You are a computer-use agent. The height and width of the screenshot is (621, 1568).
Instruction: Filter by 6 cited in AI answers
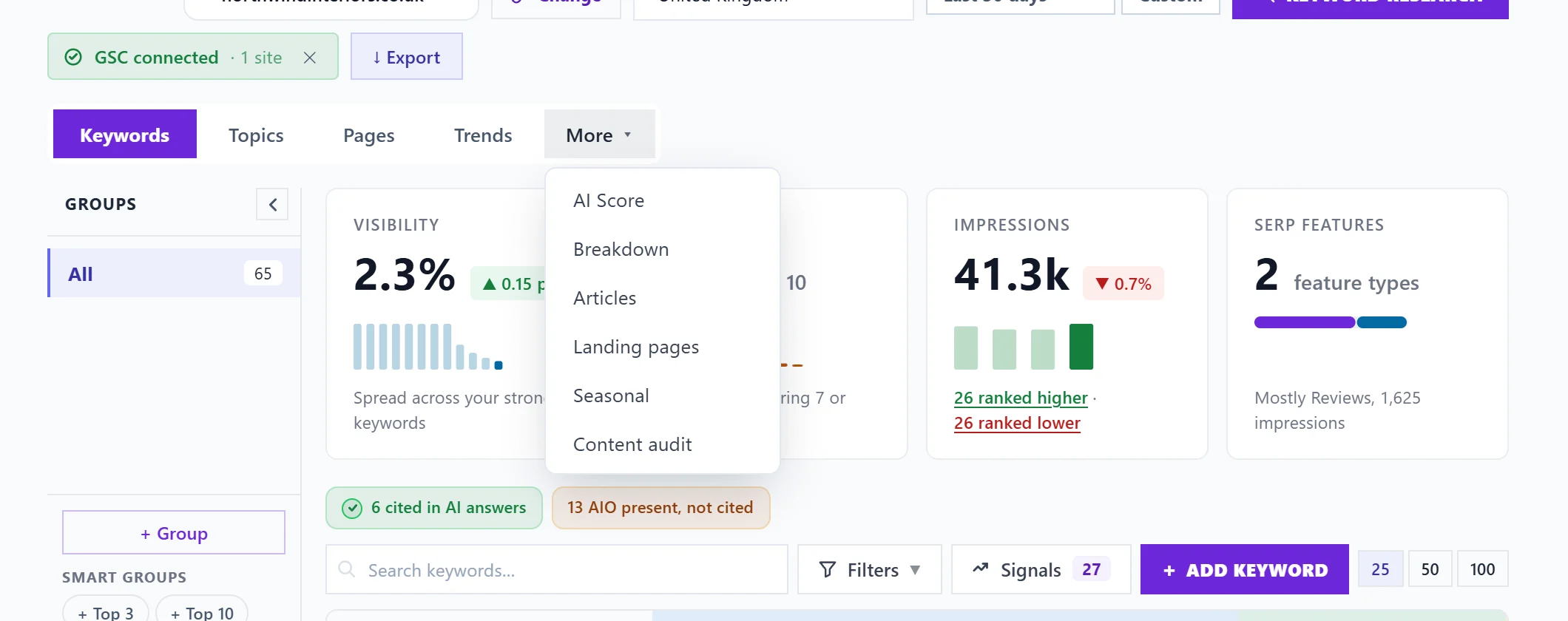tap(434, 507)
